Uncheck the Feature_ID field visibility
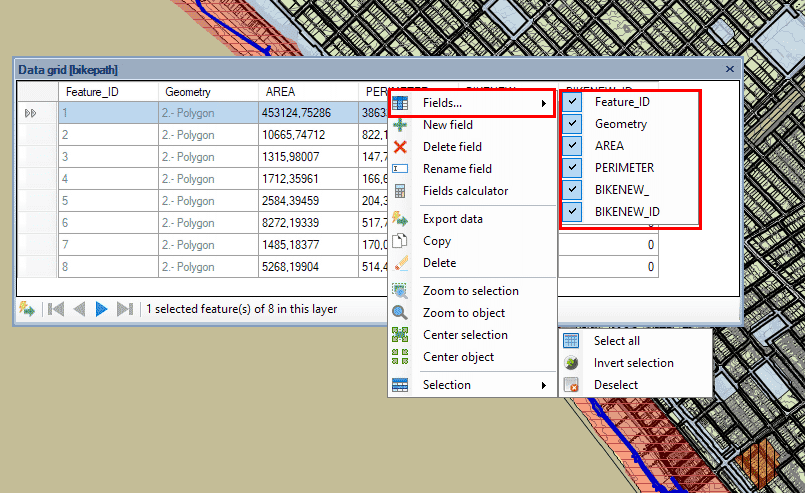Viewport: 805px width, 493px height. click(572, 102)
